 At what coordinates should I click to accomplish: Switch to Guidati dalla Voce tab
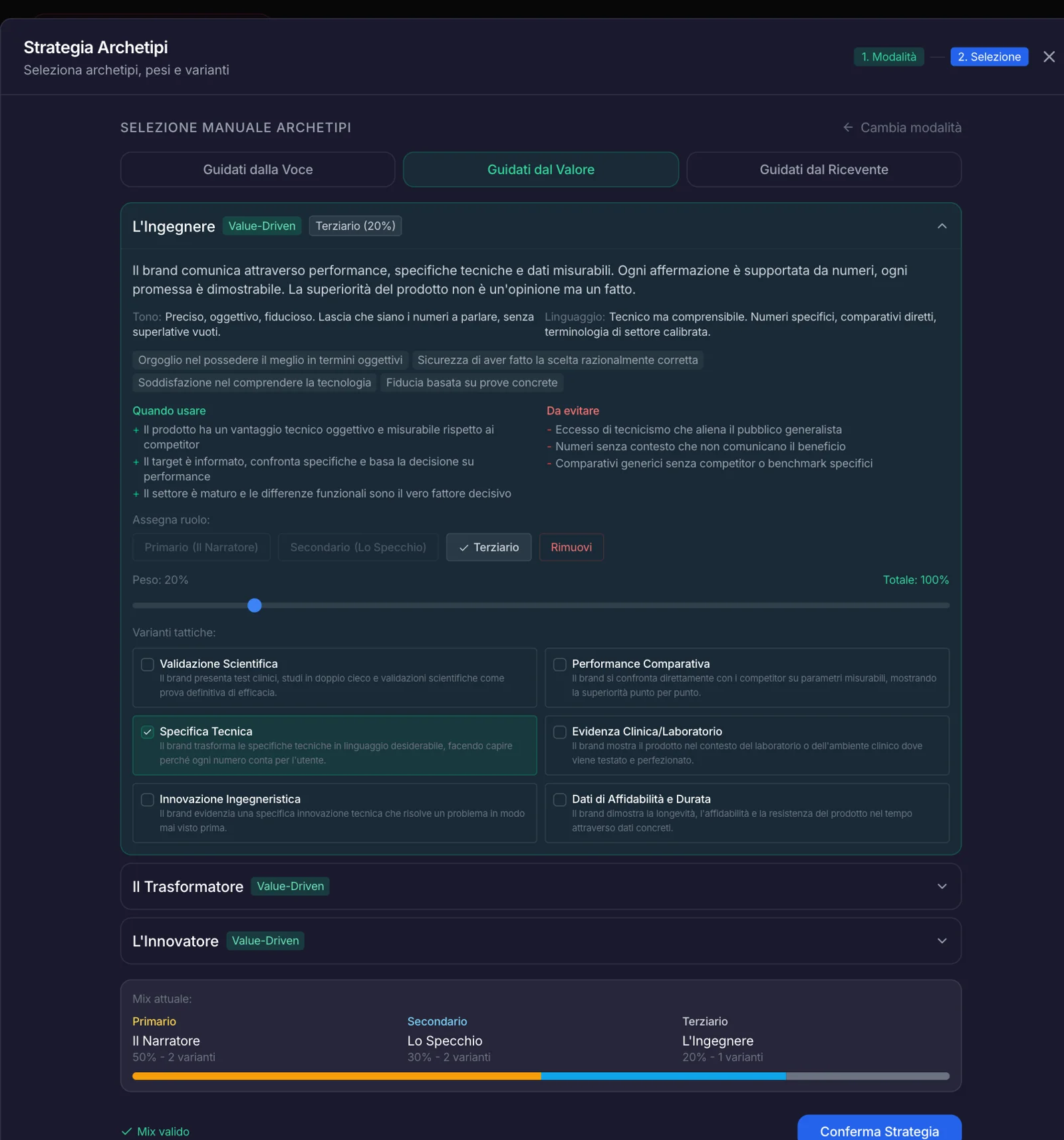click(x=258, y=170)
